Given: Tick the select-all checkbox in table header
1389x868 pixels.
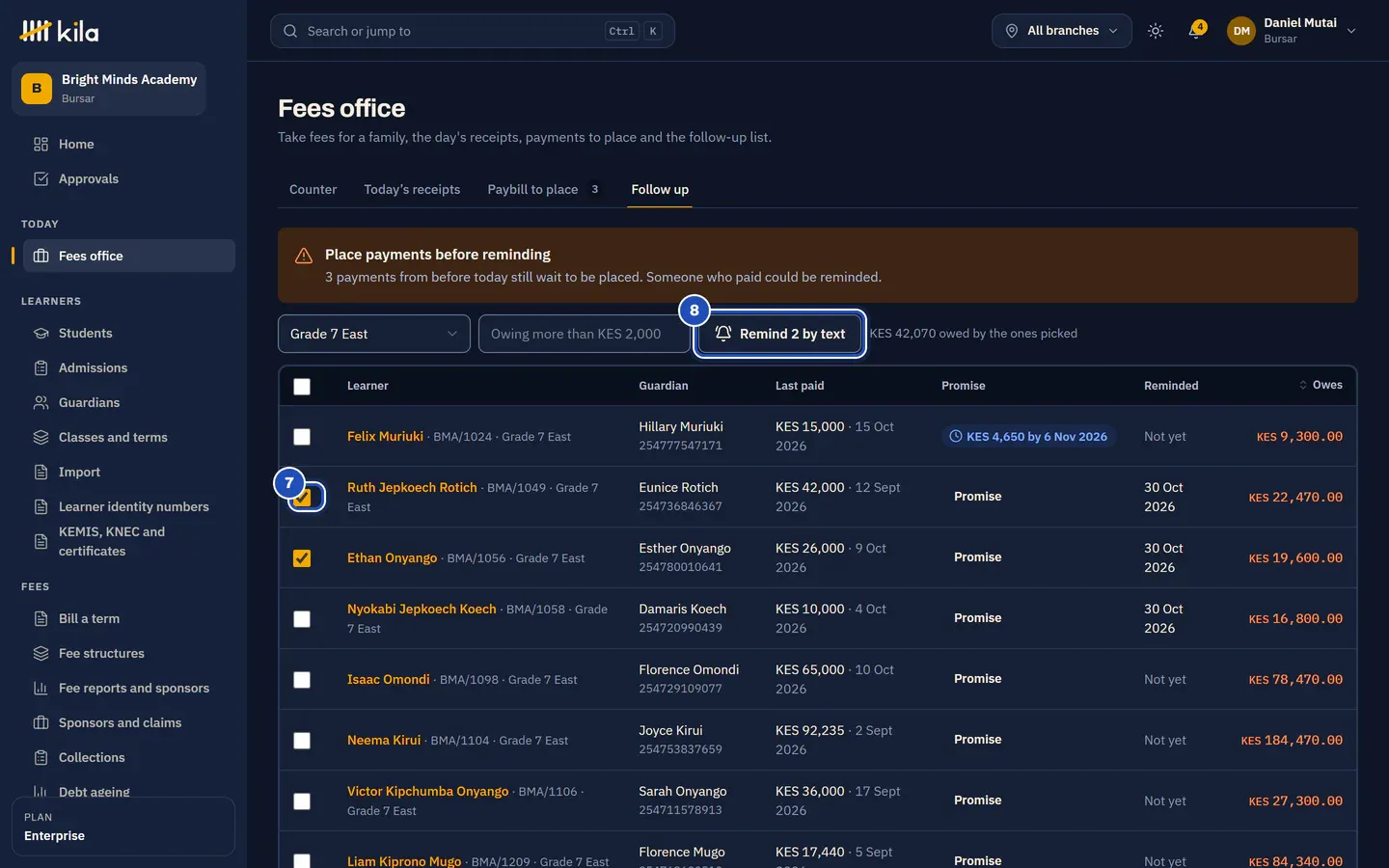Looking at the screenshot, I should coord(302,386).
